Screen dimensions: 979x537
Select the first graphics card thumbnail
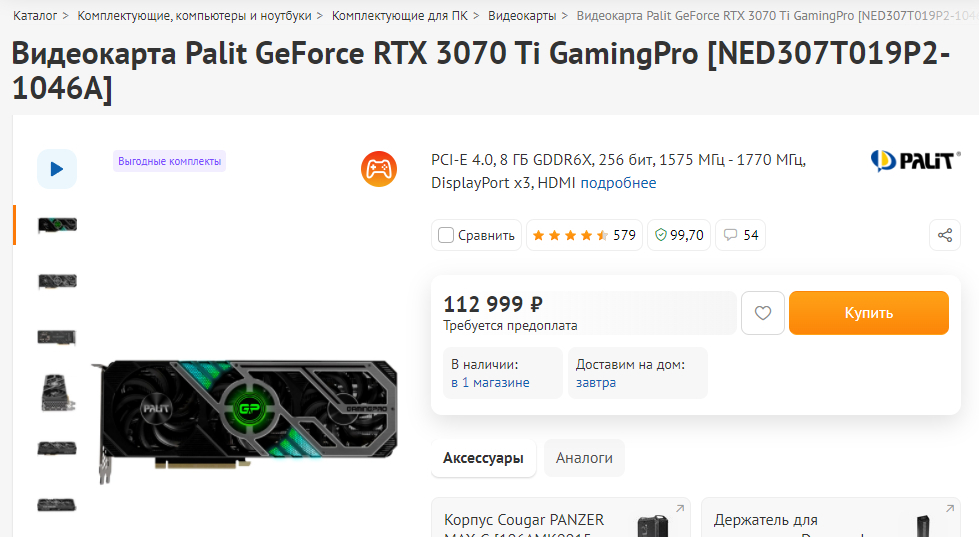[x=57, y=225]
